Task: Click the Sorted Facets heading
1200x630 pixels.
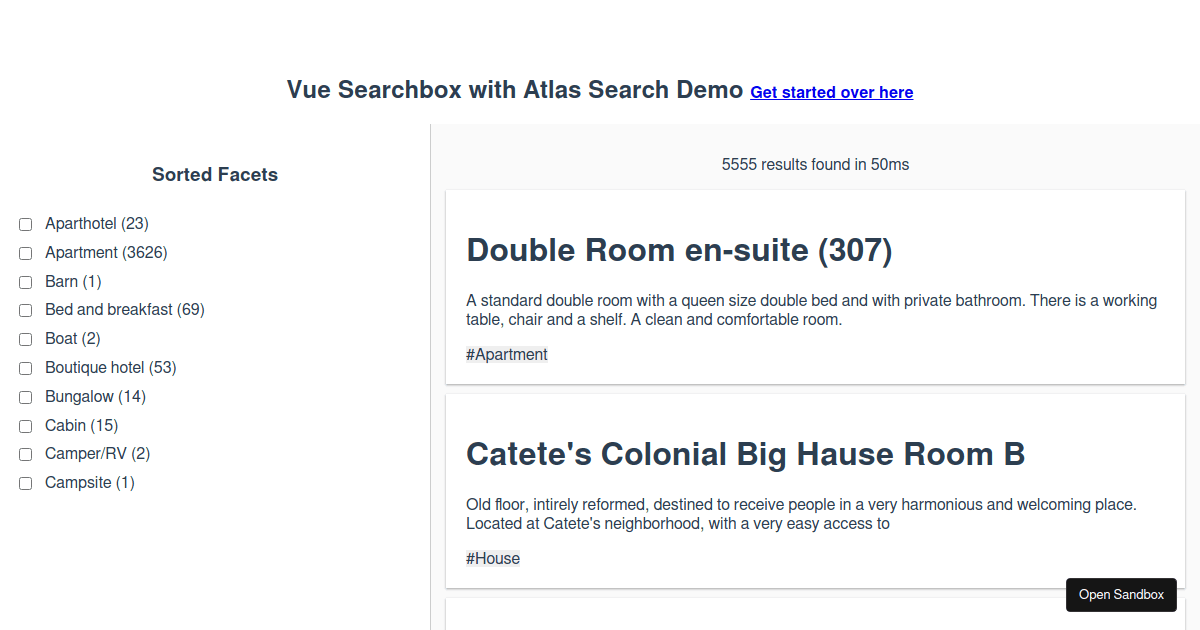Action: point(215,175)
